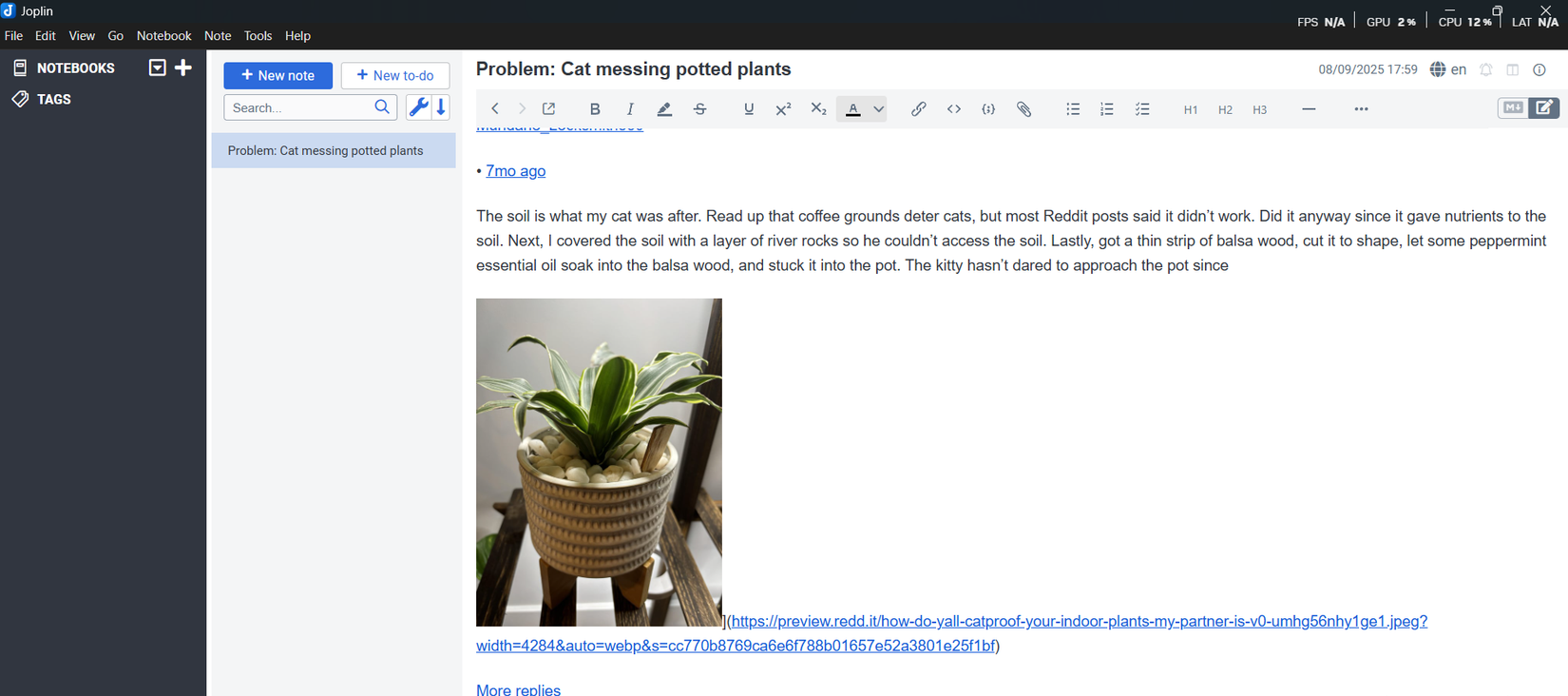Click into the note Search field
This screenshot has width=1568, height=696.
300,107
